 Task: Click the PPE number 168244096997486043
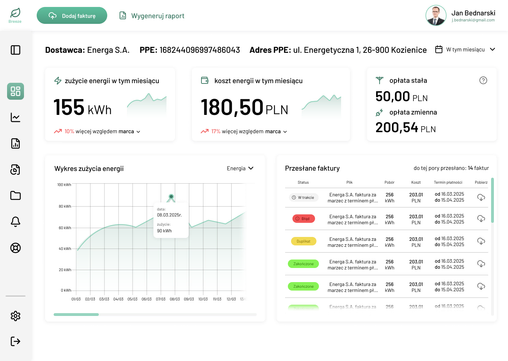coord(200,50)
